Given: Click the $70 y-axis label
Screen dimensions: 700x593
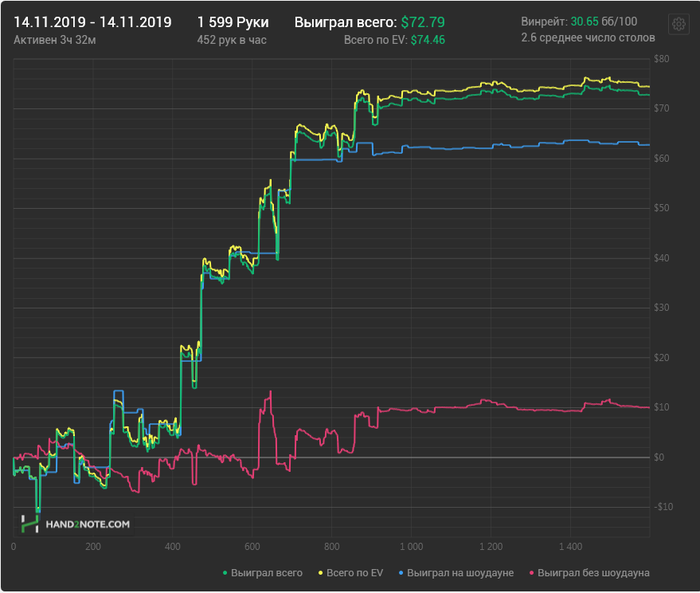Looking at the screenshot, I should (661, 109).
